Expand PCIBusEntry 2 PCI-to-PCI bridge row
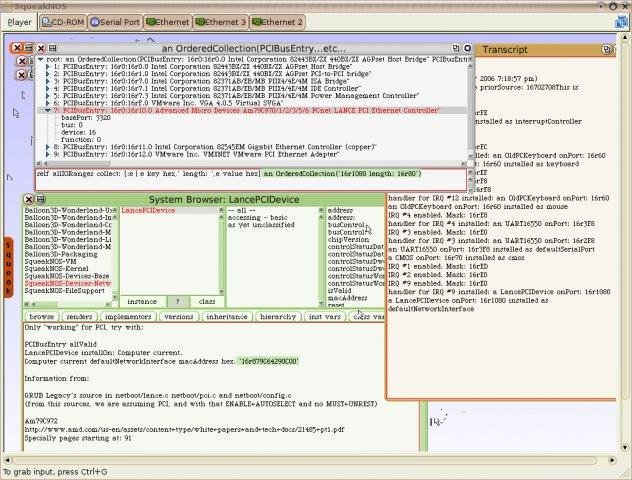 click(x=48, y=74)
